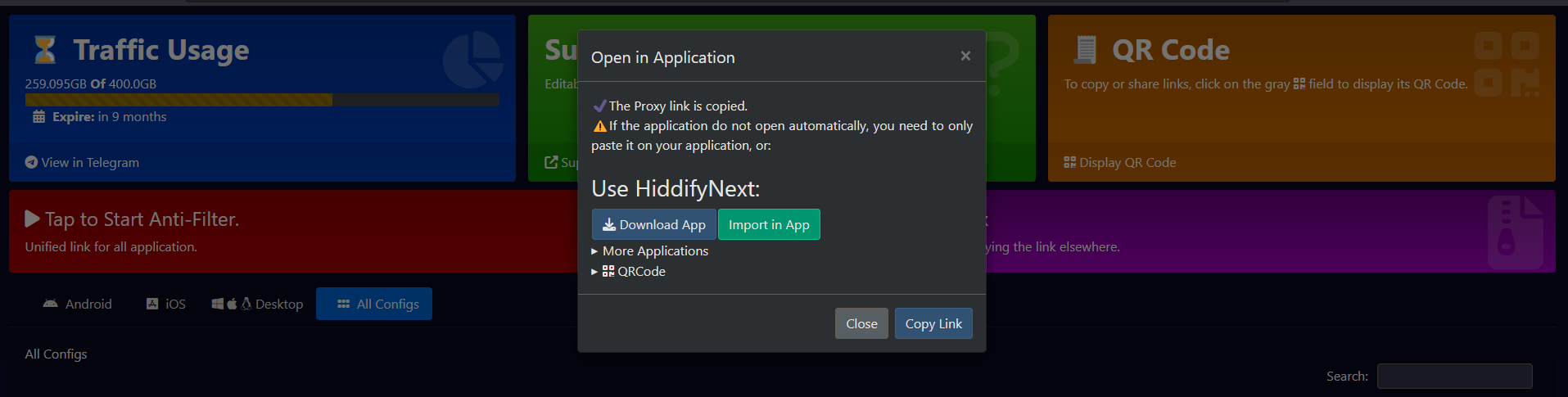Viewport: 1568px width, 397px height.
Task: Click the QR icon beside QRCode in dialog
Action: click(x=608, y=271)
